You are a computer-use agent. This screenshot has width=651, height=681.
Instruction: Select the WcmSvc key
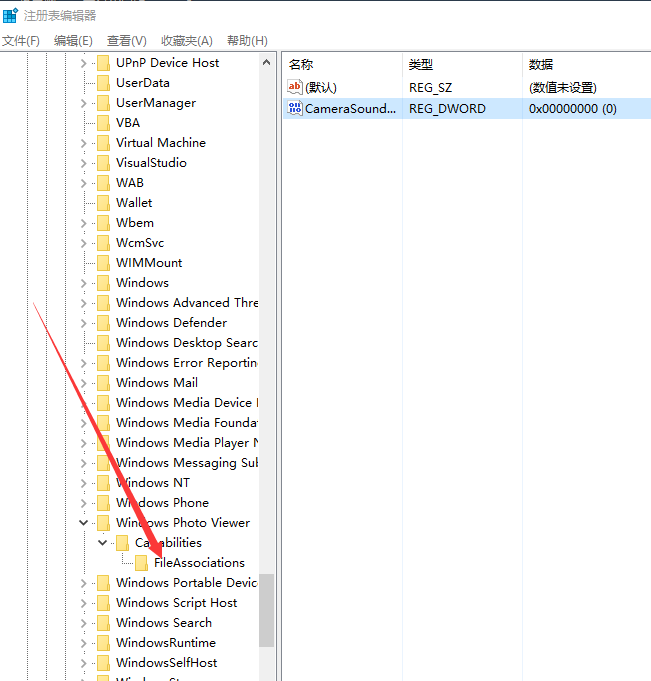pos(140,243)
